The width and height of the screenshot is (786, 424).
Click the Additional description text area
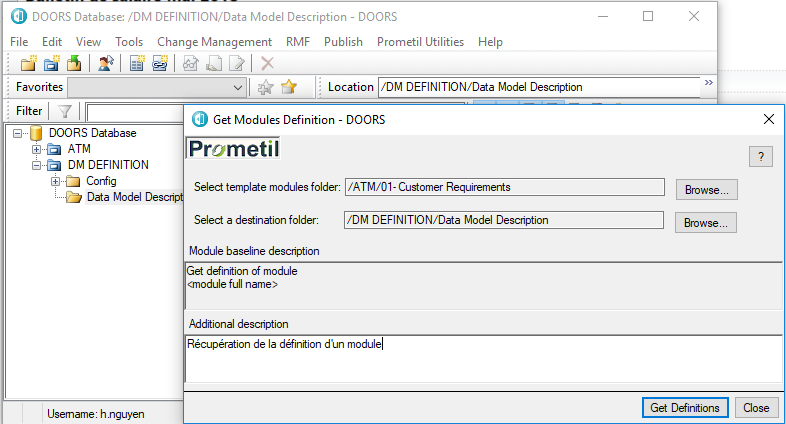(484, 360)
